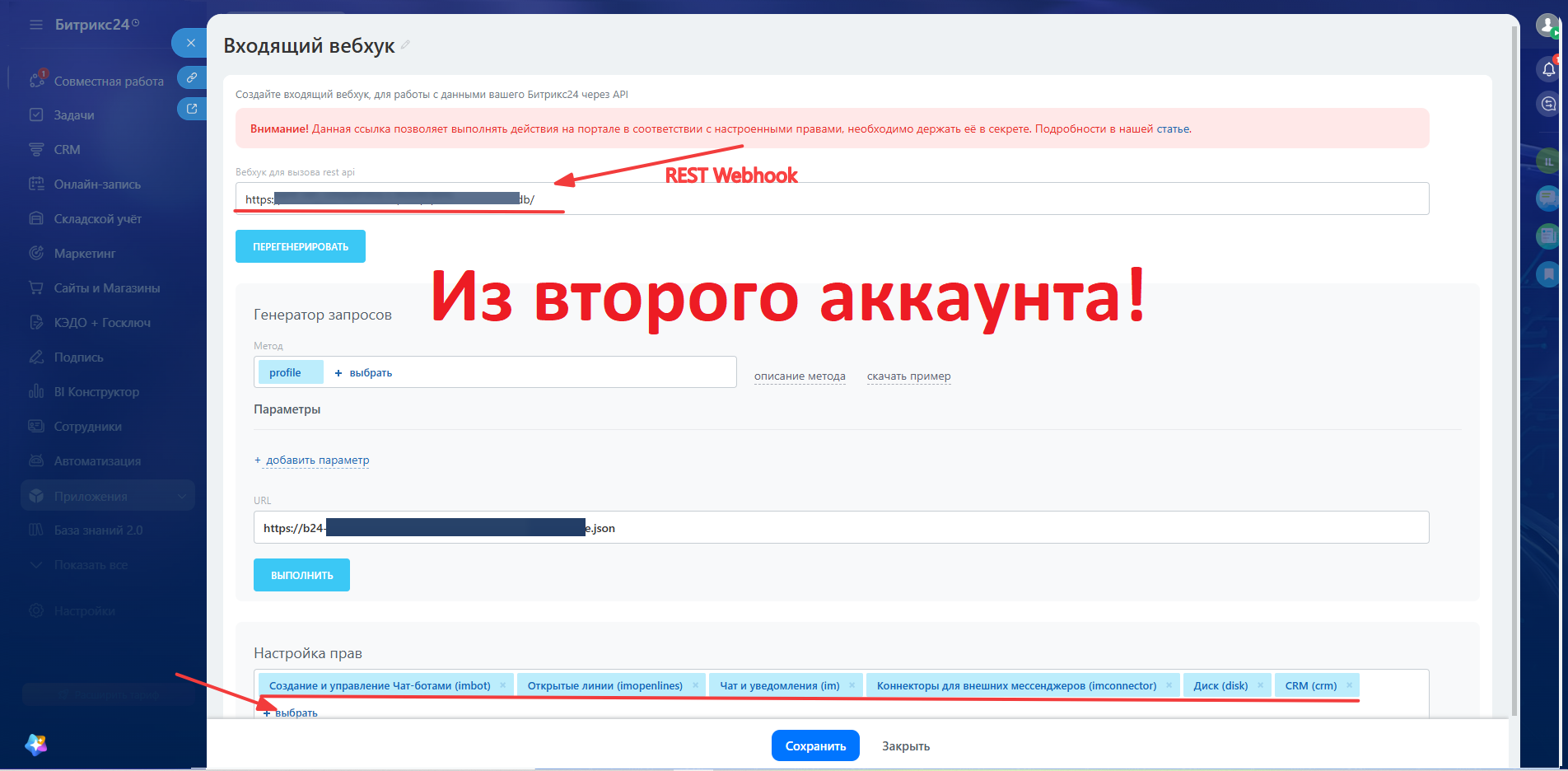Click the Складской учёт warehouse icon
This screenshot has width=1568, height=771.
(x=36, y=219)
